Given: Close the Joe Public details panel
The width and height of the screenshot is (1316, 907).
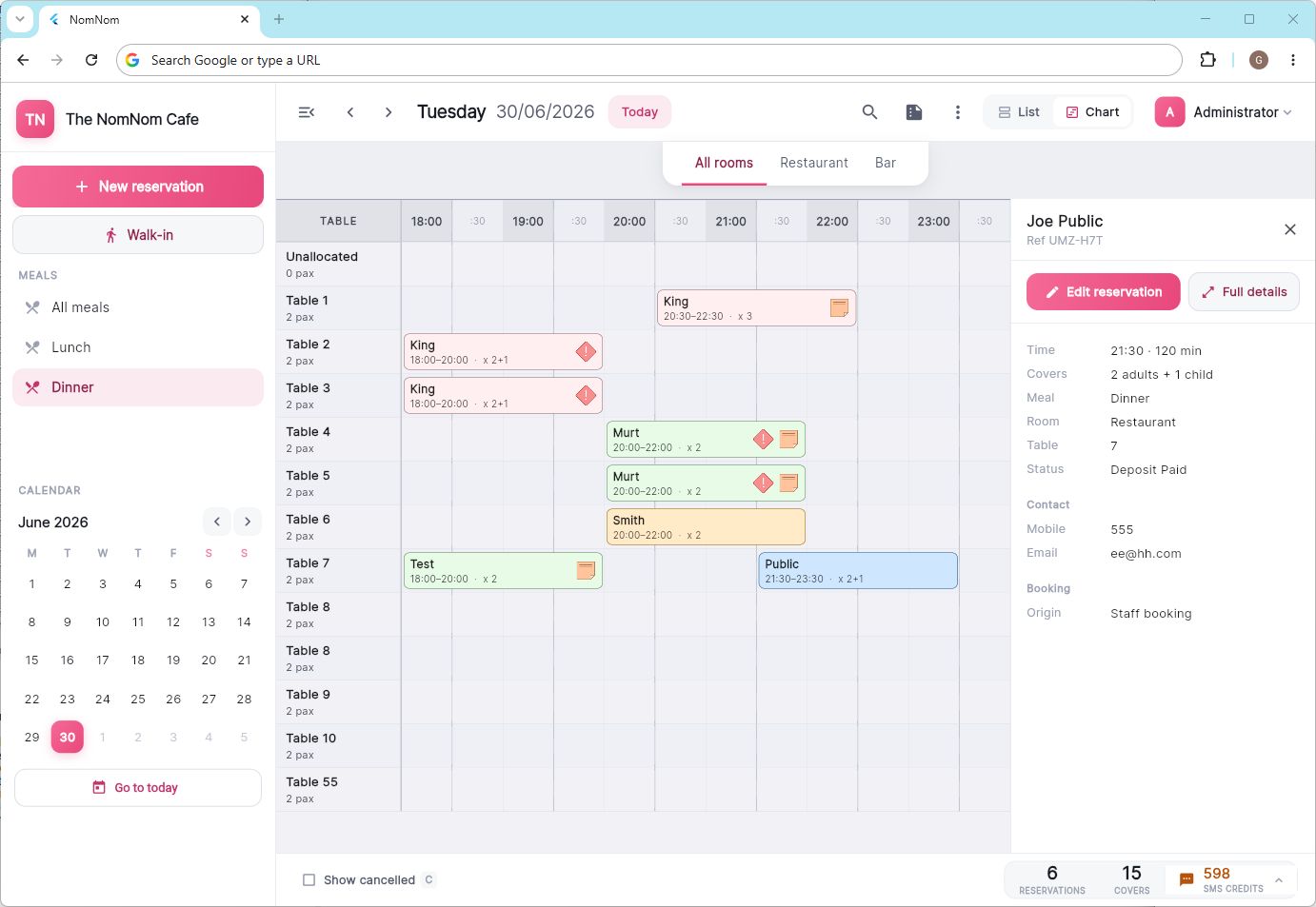Looking at the screenshot, I should pos(1290,229).
